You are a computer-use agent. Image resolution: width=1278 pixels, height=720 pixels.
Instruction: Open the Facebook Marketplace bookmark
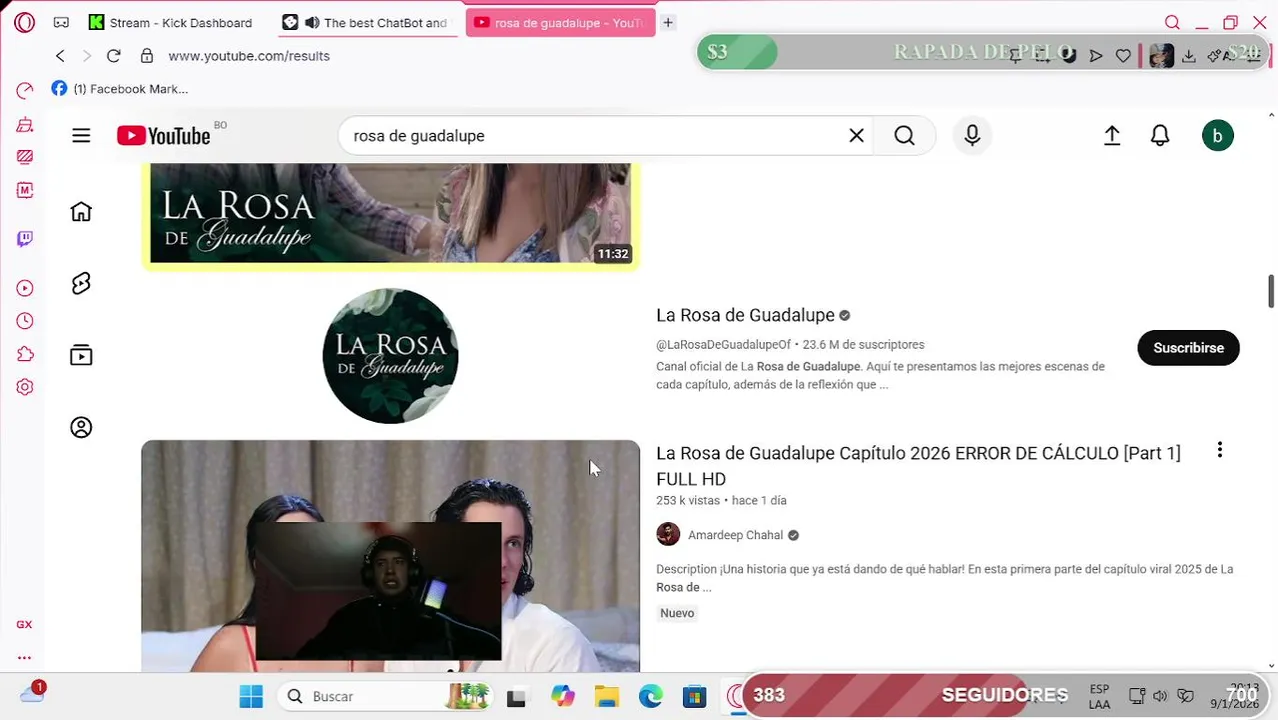coord(120,89)
